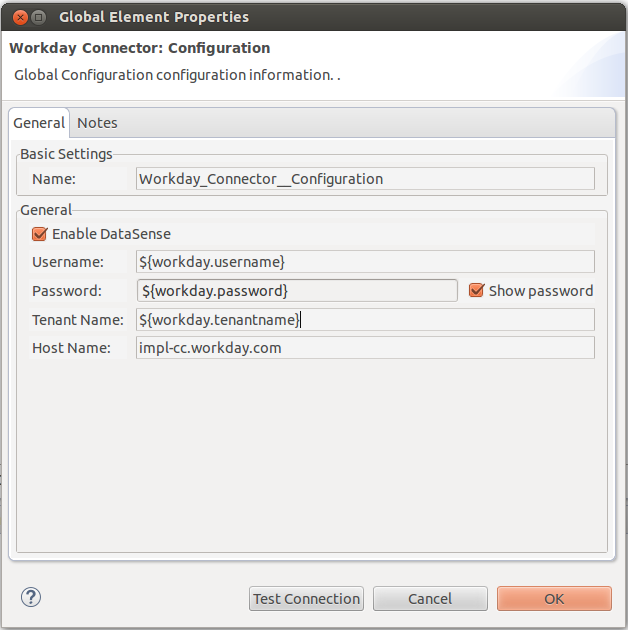The image size is (628, 630).
Task: Click into the Username field
Action: pyautogui.click(x=365, y=261)
